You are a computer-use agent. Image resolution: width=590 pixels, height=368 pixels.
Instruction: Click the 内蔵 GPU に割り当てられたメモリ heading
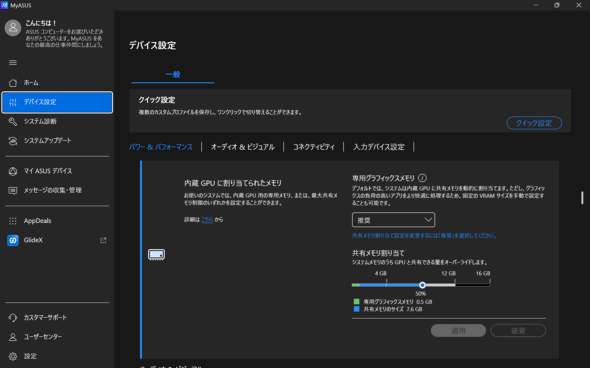[233, 183]
